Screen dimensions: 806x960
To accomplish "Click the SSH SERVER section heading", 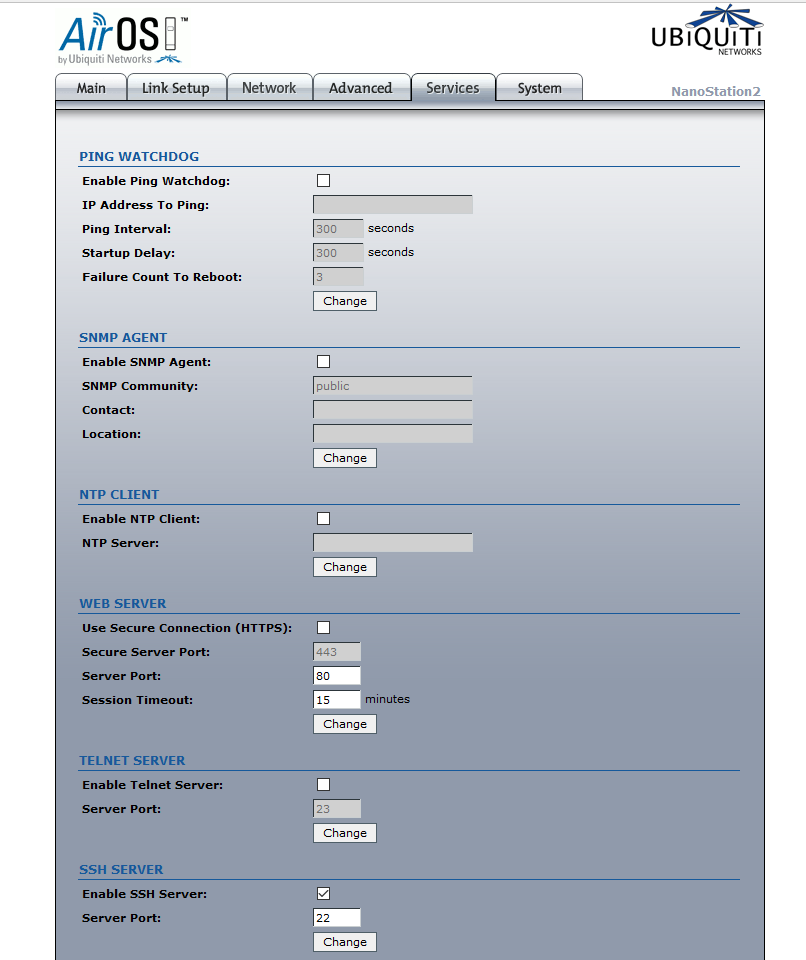I will pyautogui.click(x=121, y=869).
